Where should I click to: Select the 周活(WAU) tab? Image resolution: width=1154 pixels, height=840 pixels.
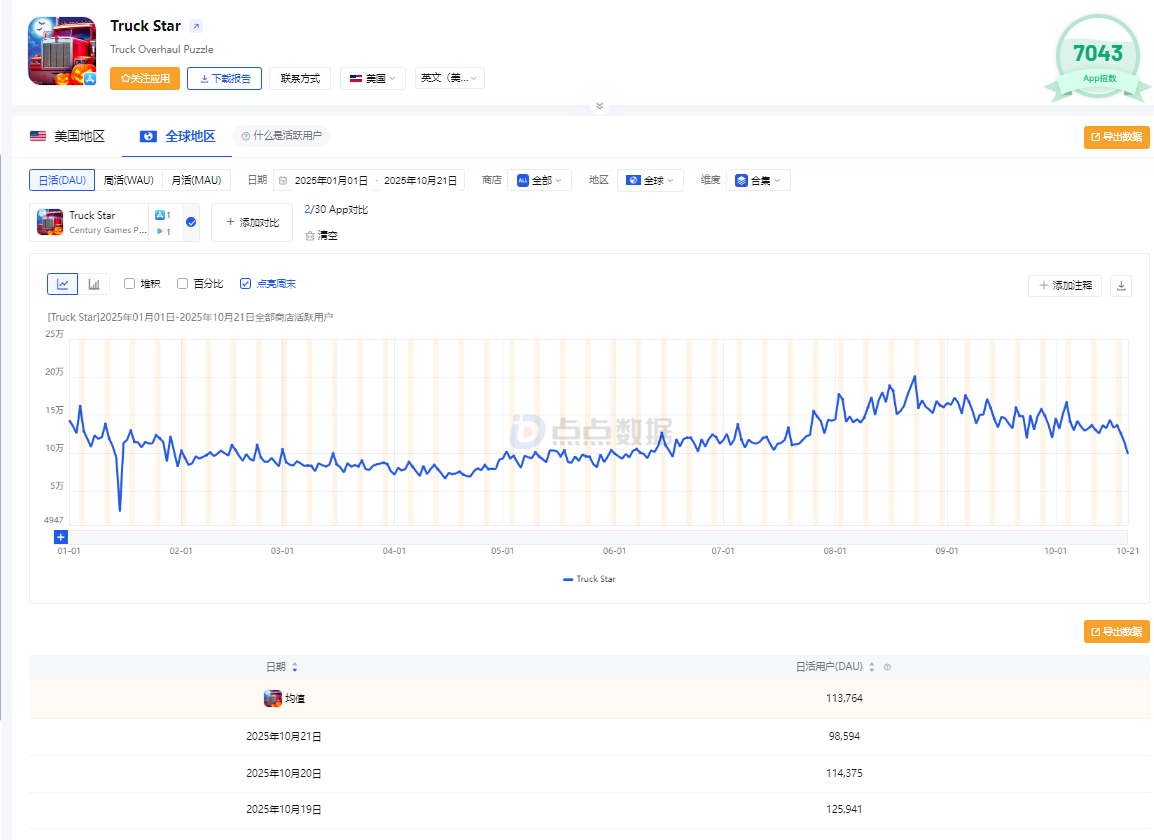pyautogui.click(x=129, y=180)
